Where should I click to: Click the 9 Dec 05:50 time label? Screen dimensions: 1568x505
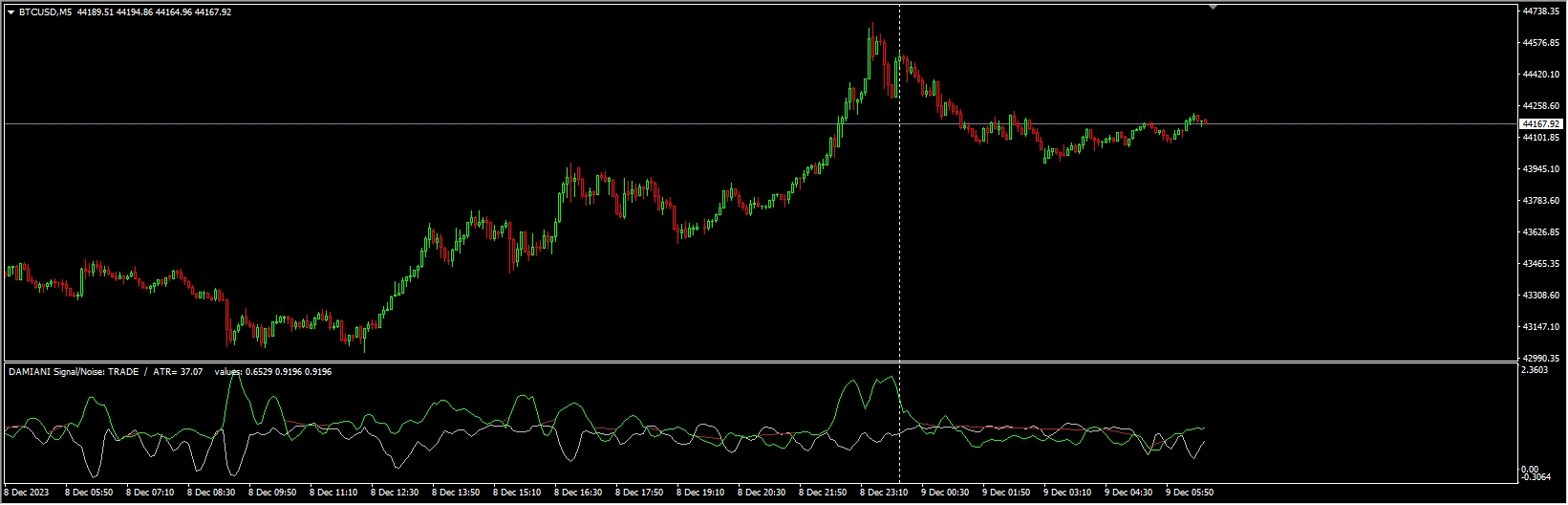pos(1189,493)
